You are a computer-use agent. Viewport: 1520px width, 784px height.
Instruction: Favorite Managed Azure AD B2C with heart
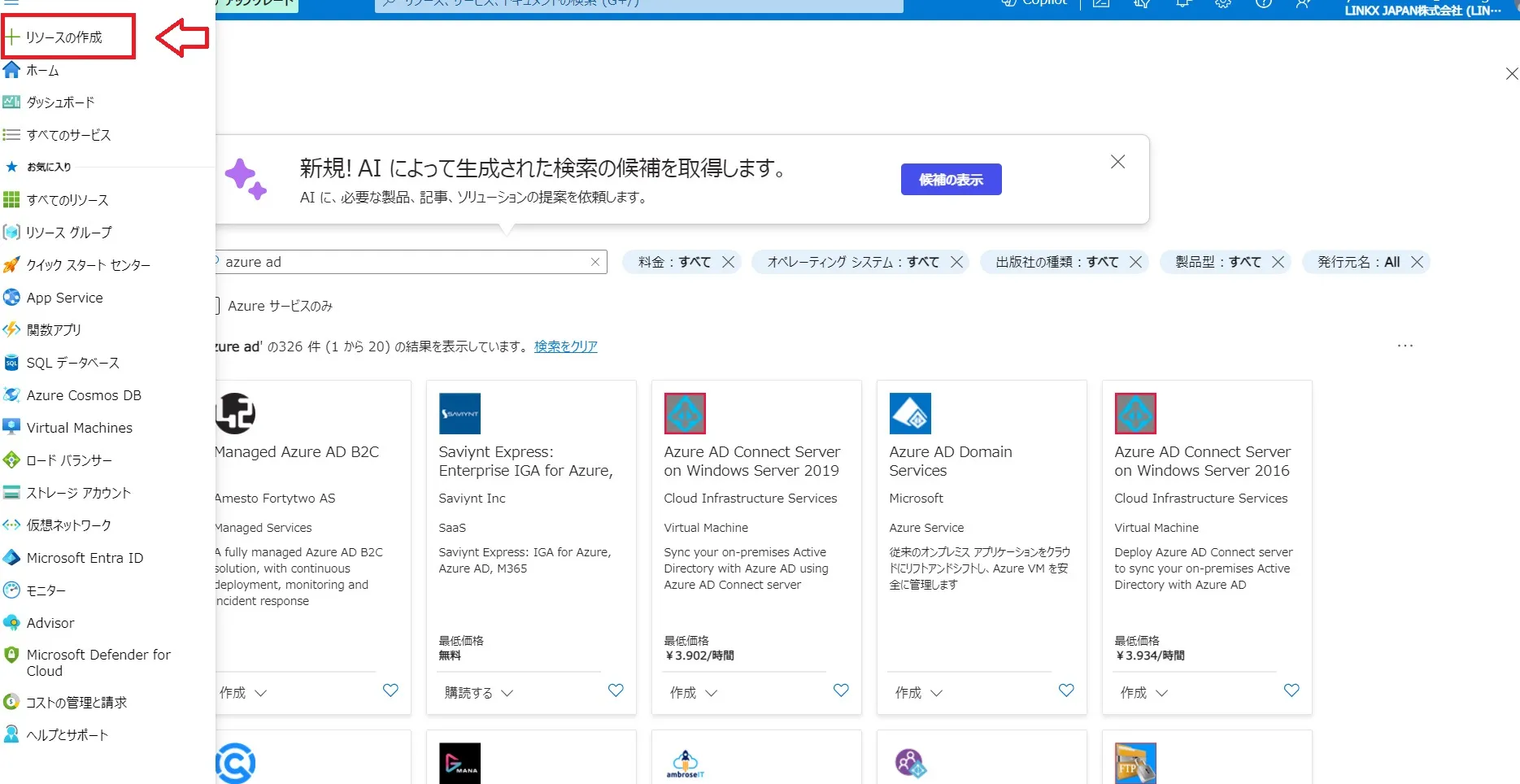(390, 690)
